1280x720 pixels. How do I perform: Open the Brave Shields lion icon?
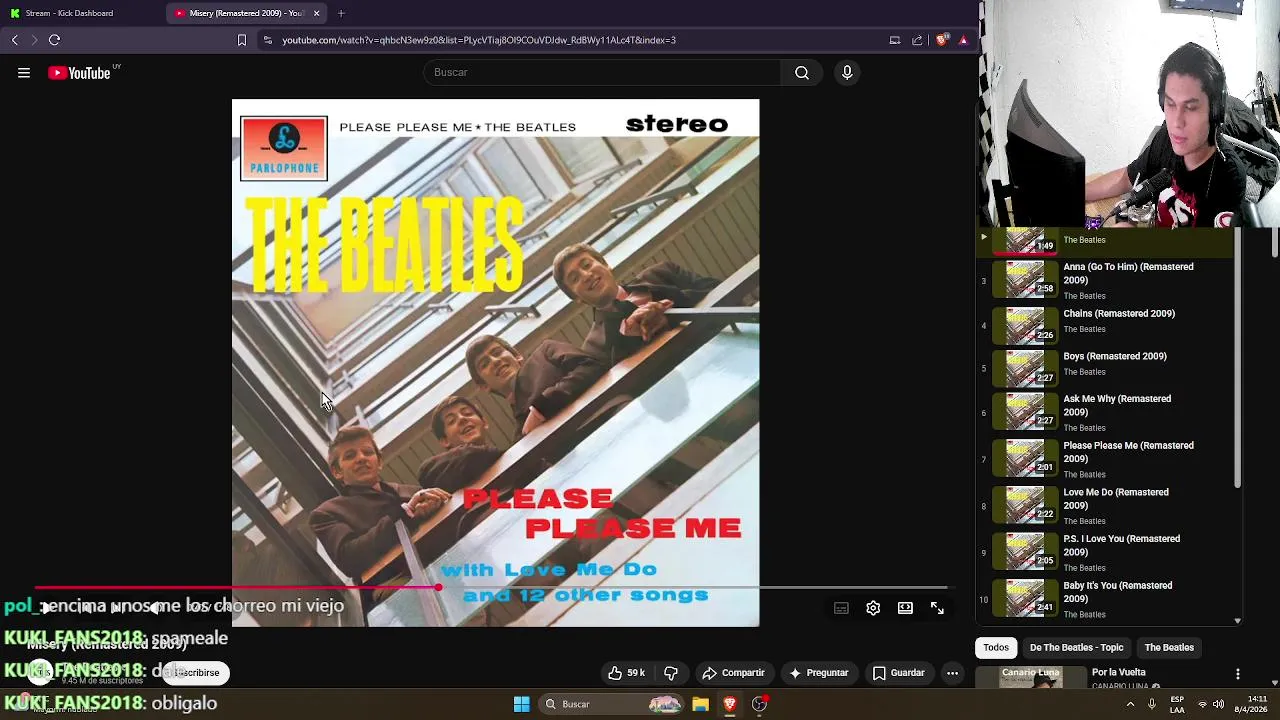tap(941, 40)
